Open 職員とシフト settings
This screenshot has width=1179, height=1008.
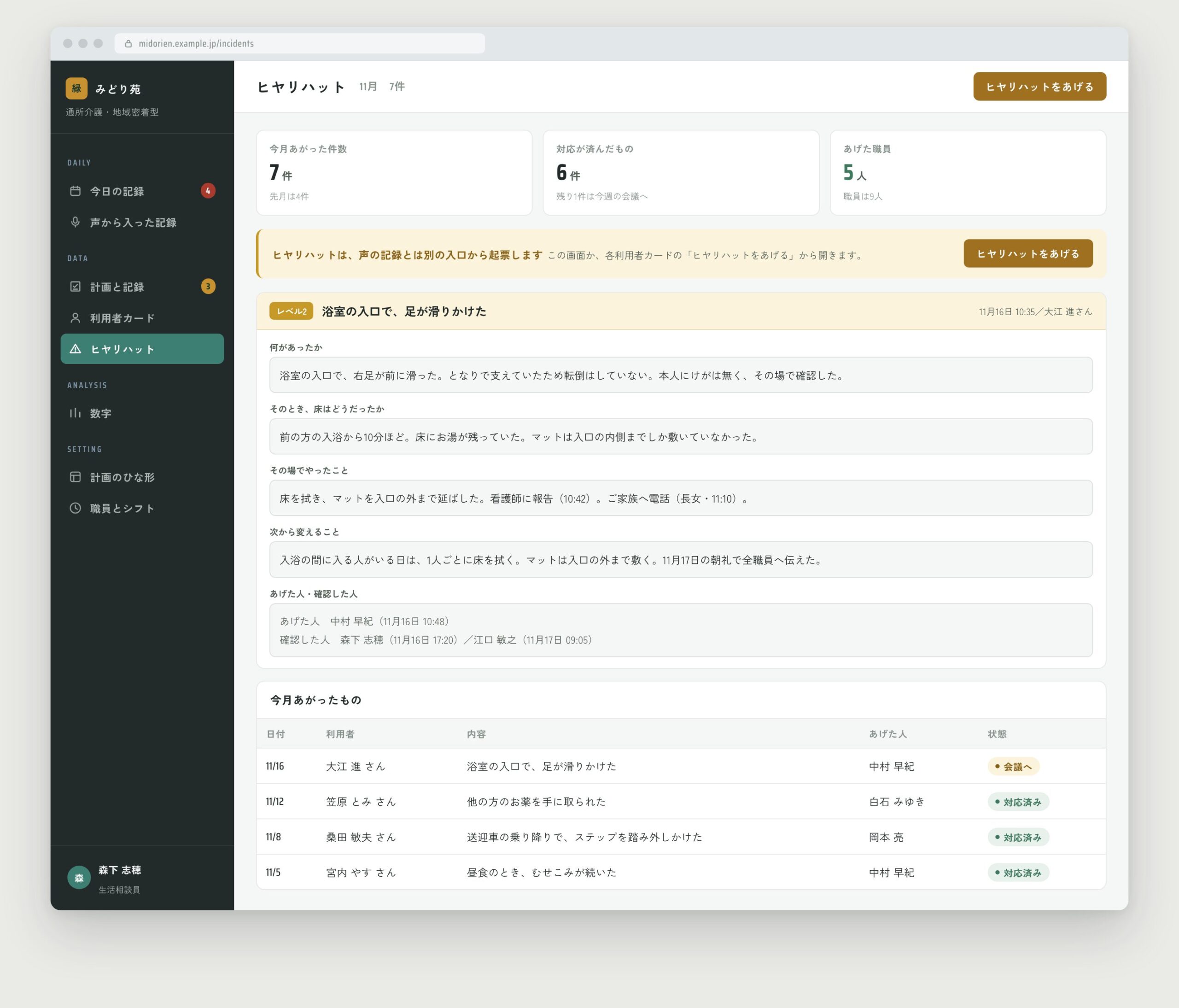tap(142, 508)
